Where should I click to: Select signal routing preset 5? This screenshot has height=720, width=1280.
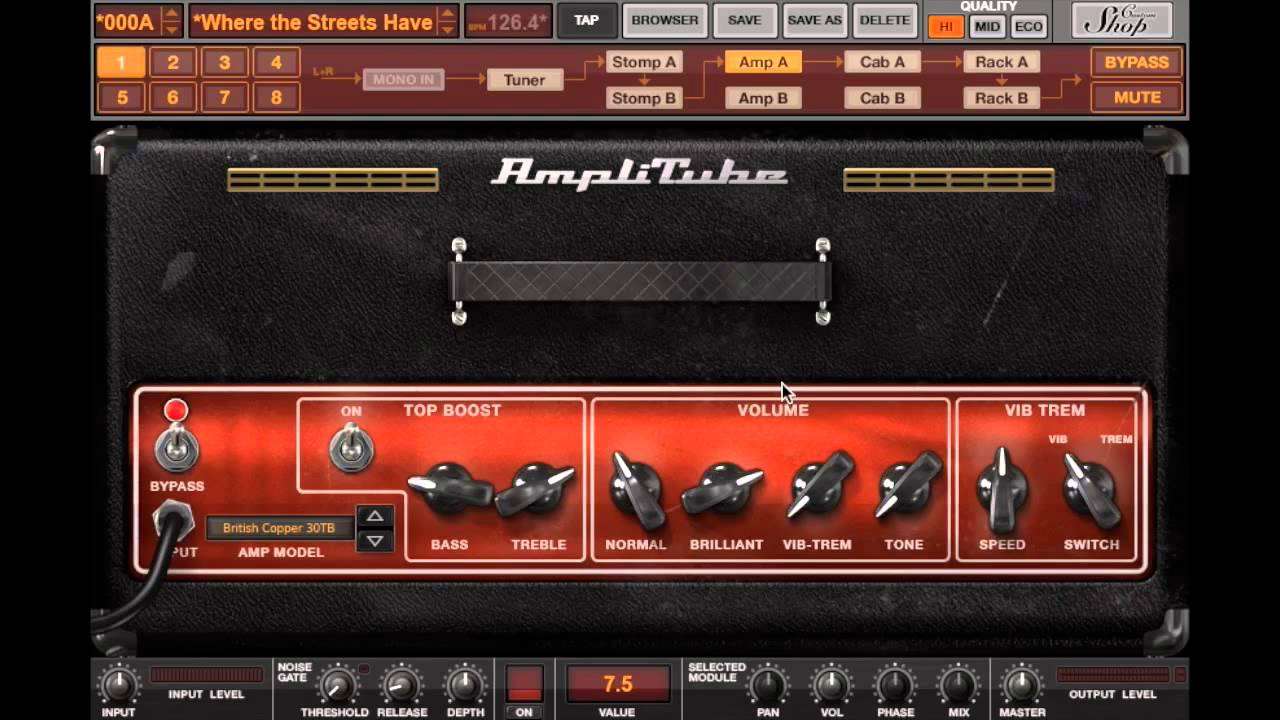click(x=121, y=97)
